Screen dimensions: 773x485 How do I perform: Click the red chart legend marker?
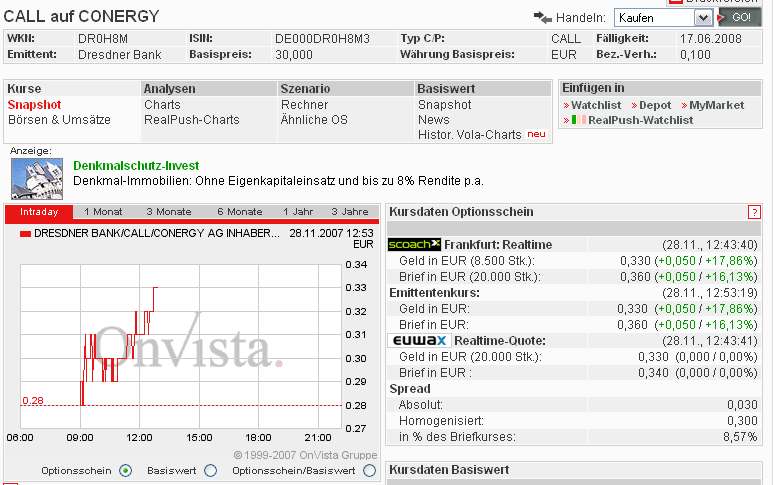pos(25,234)
